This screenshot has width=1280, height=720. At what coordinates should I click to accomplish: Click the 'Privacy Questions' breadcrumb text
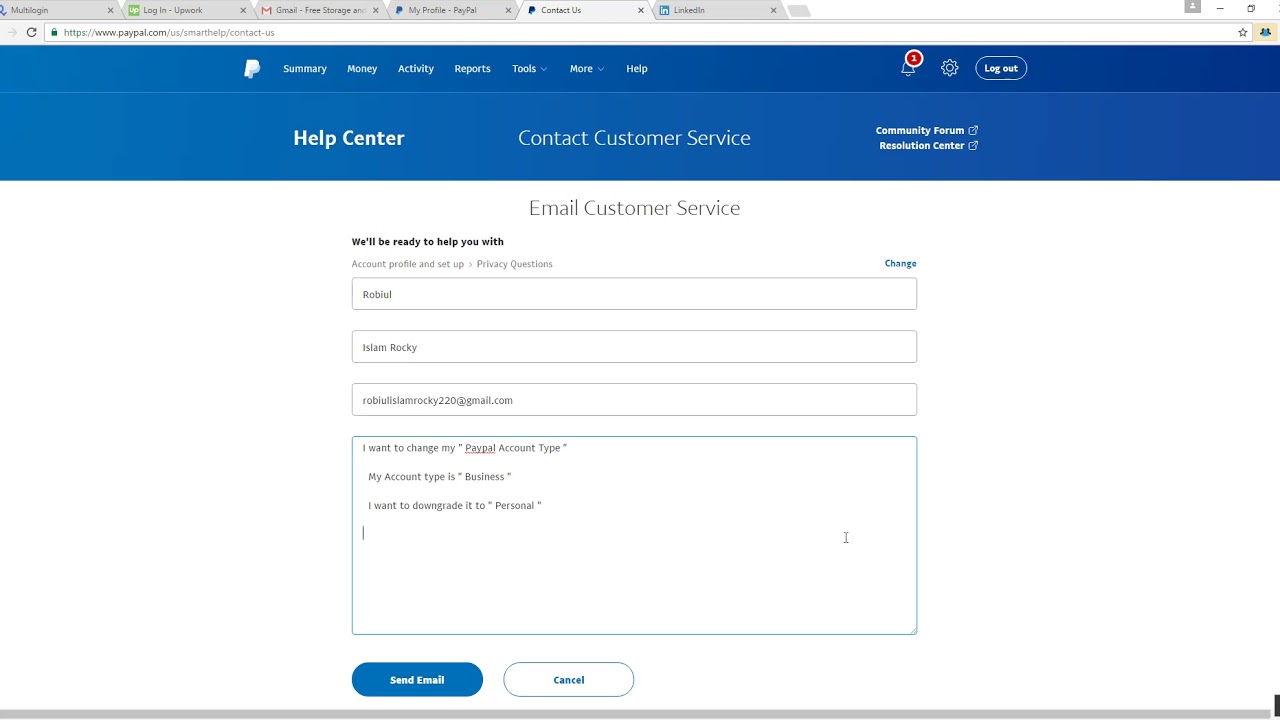pos(514,264)
